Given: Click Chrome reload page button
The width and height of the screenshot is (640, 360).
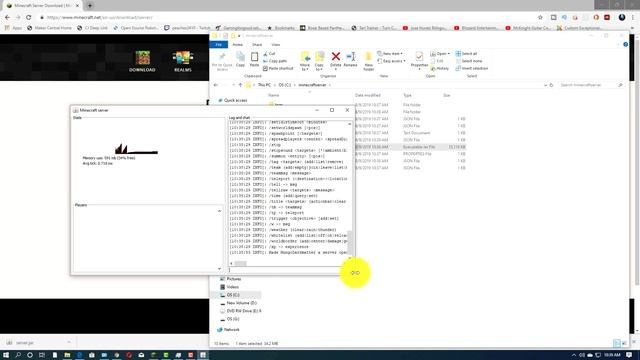Looking at the screenshot, I should tap(29, 18).
